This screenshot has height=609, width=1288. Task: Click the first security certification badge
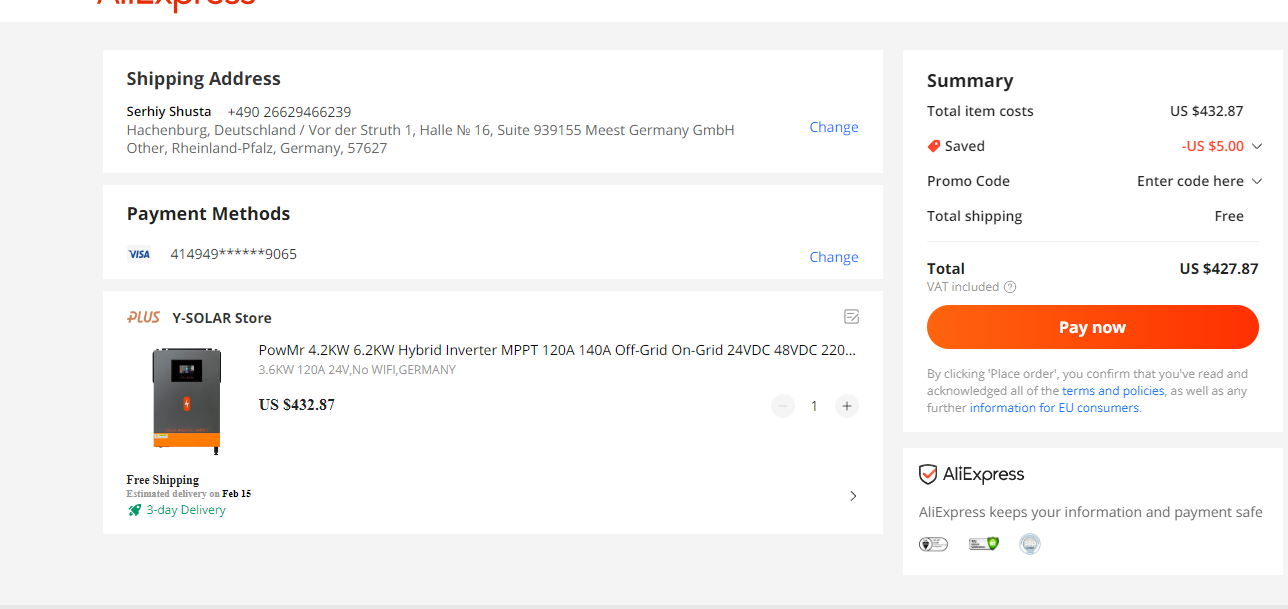pyautogui.click(x=933, y=544)
